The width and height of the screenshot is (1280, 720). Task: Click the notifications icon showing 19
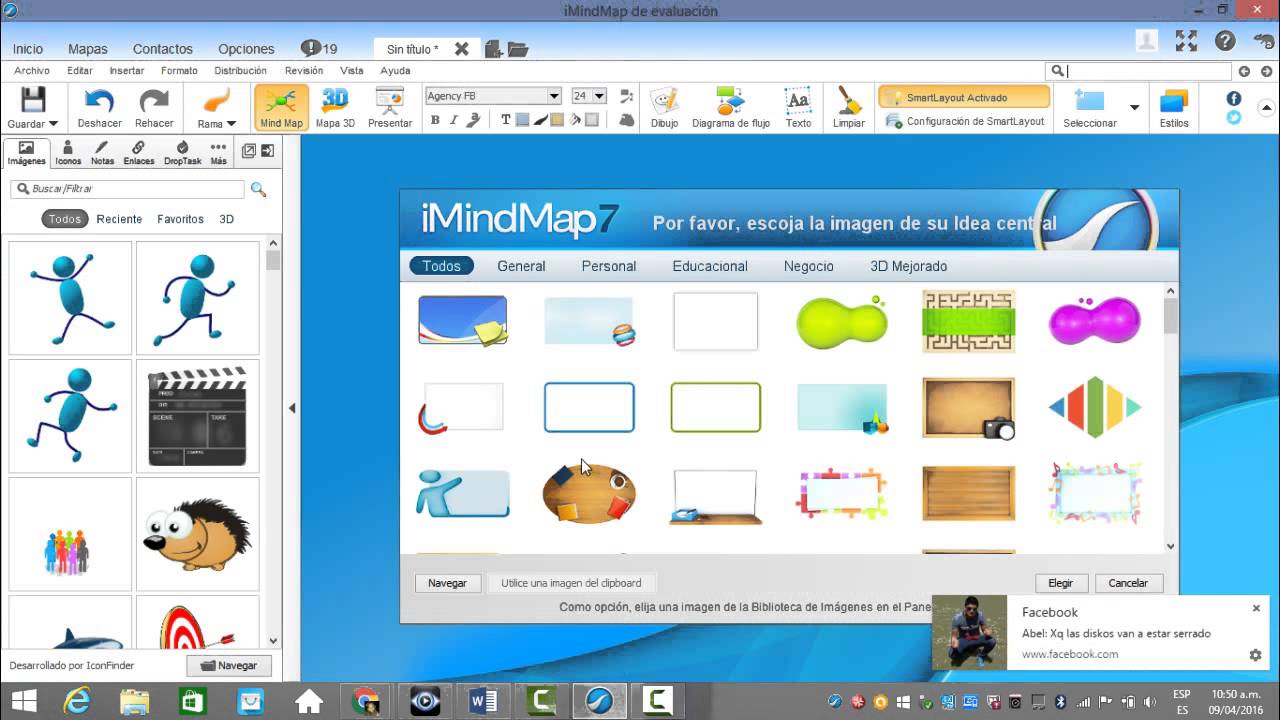point(319,48)
